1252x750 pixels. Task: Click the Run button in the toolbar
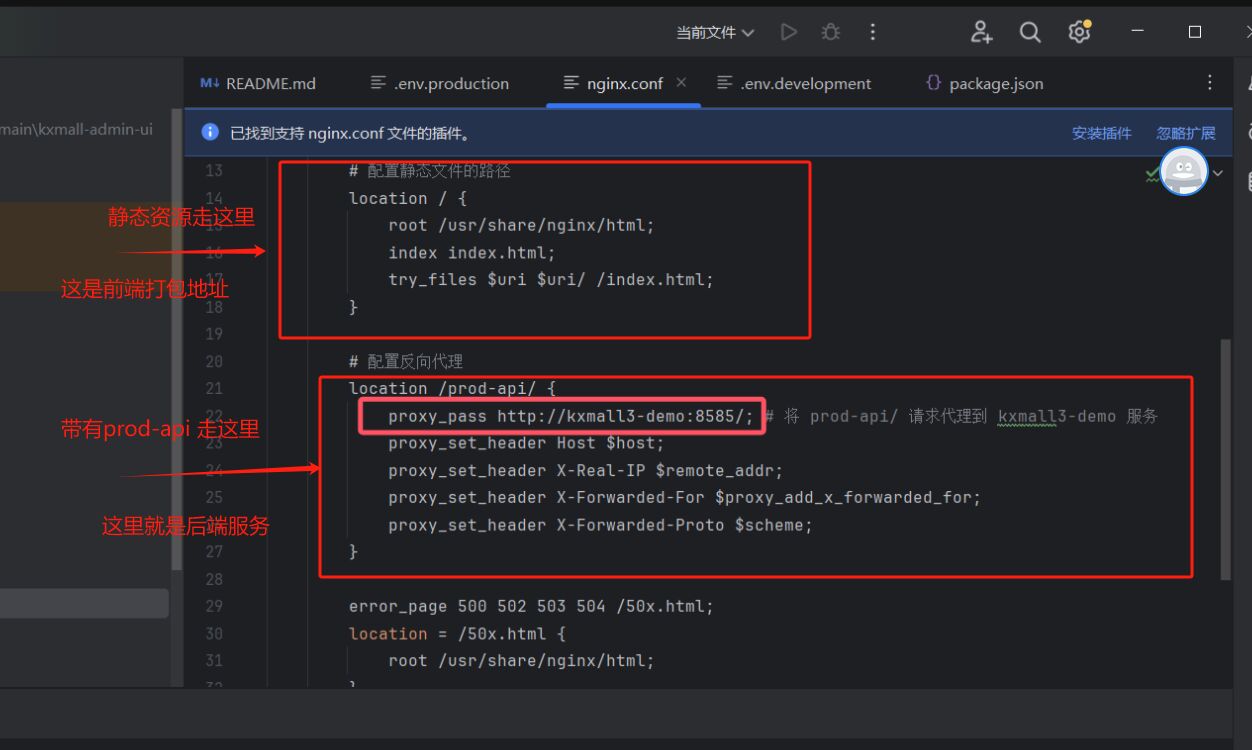pos(789,32)
